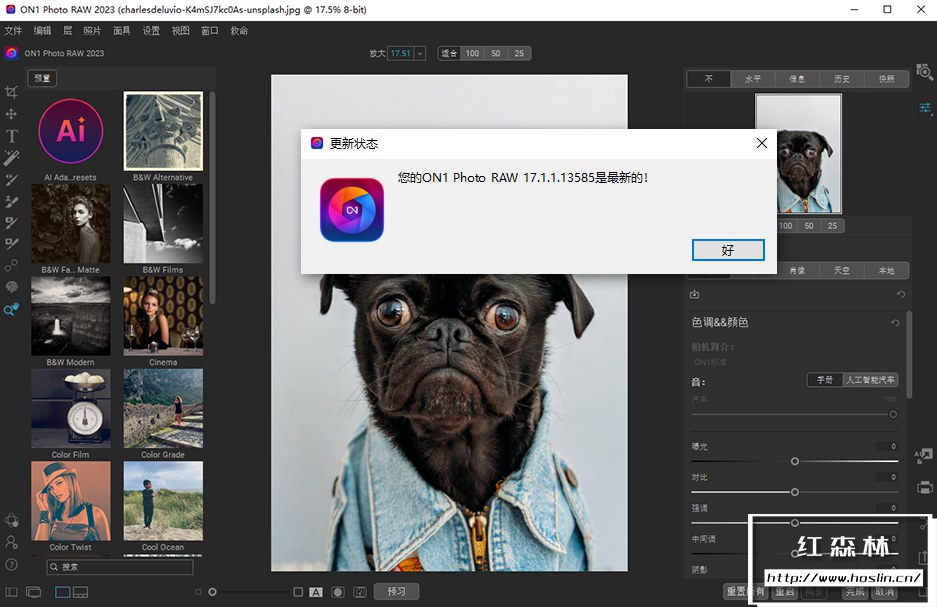
Task: Select the Move/Transform tool
Action: pyautogui.click(x=11, y=114)
